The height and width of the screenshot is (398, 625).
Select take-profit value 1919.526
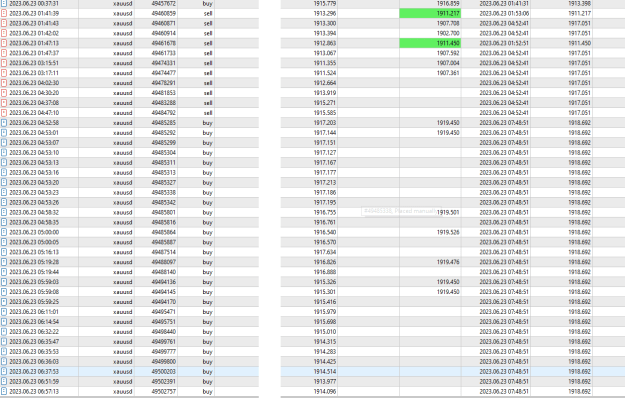(448, 232)
